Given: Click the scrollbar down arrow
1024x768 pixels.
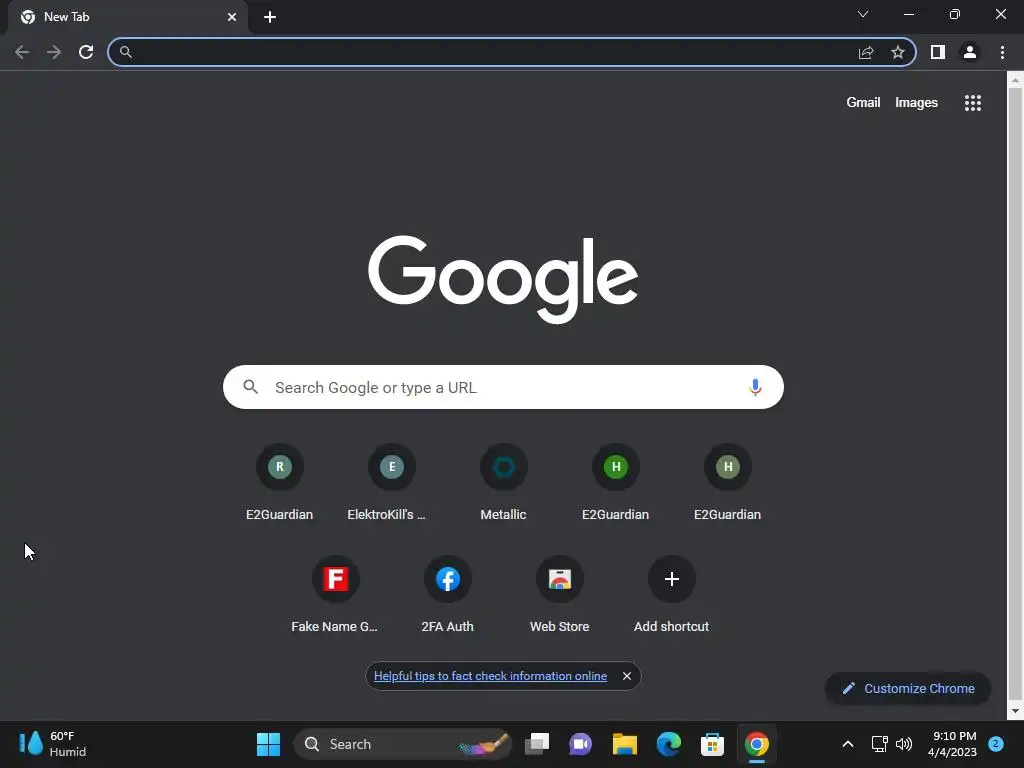Looking at the screenshot, I should (x=1015, y=711).
